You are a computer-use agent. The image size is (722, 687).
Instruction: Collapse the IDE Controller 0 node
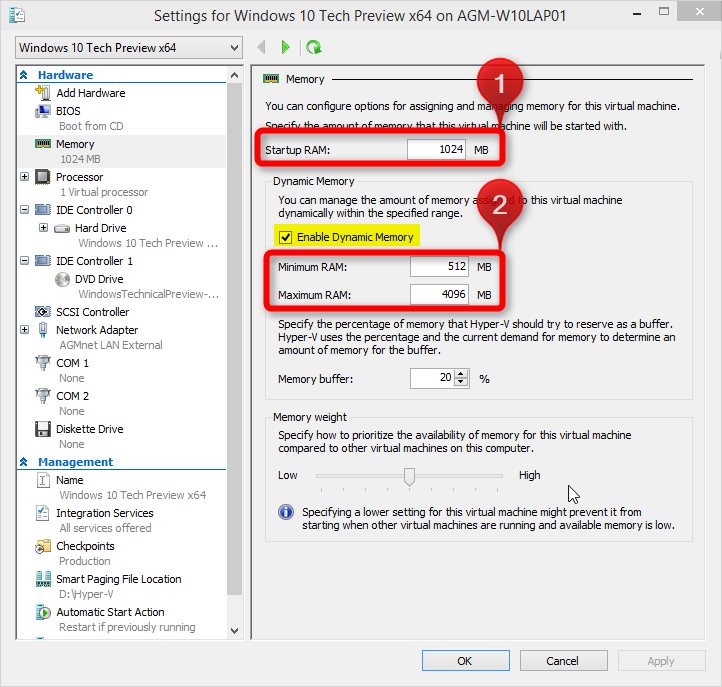click(25, 210)
